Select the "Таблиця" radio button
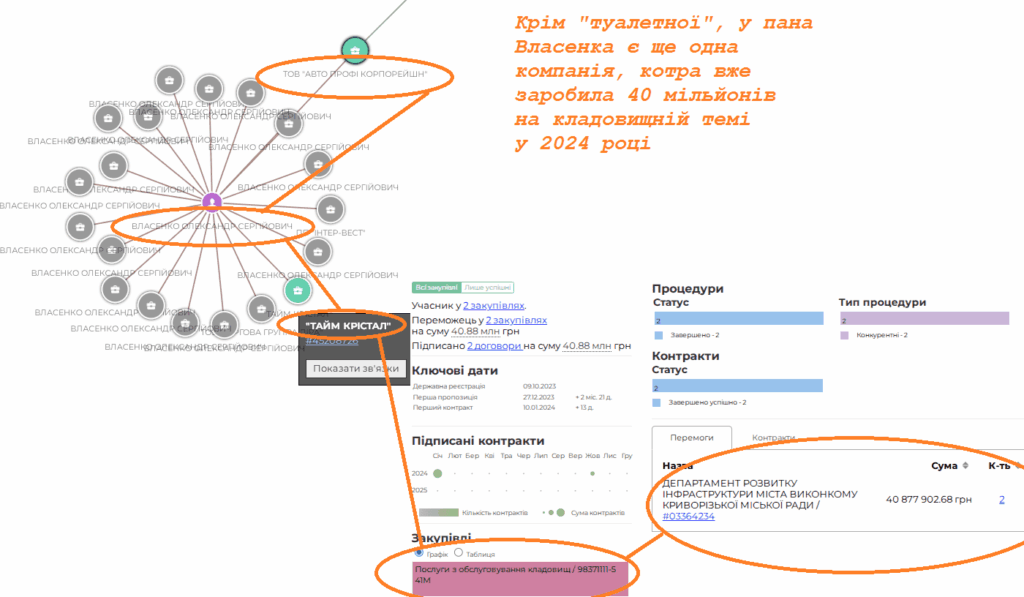Viewport: 1024px width, 597px height. 459,553
